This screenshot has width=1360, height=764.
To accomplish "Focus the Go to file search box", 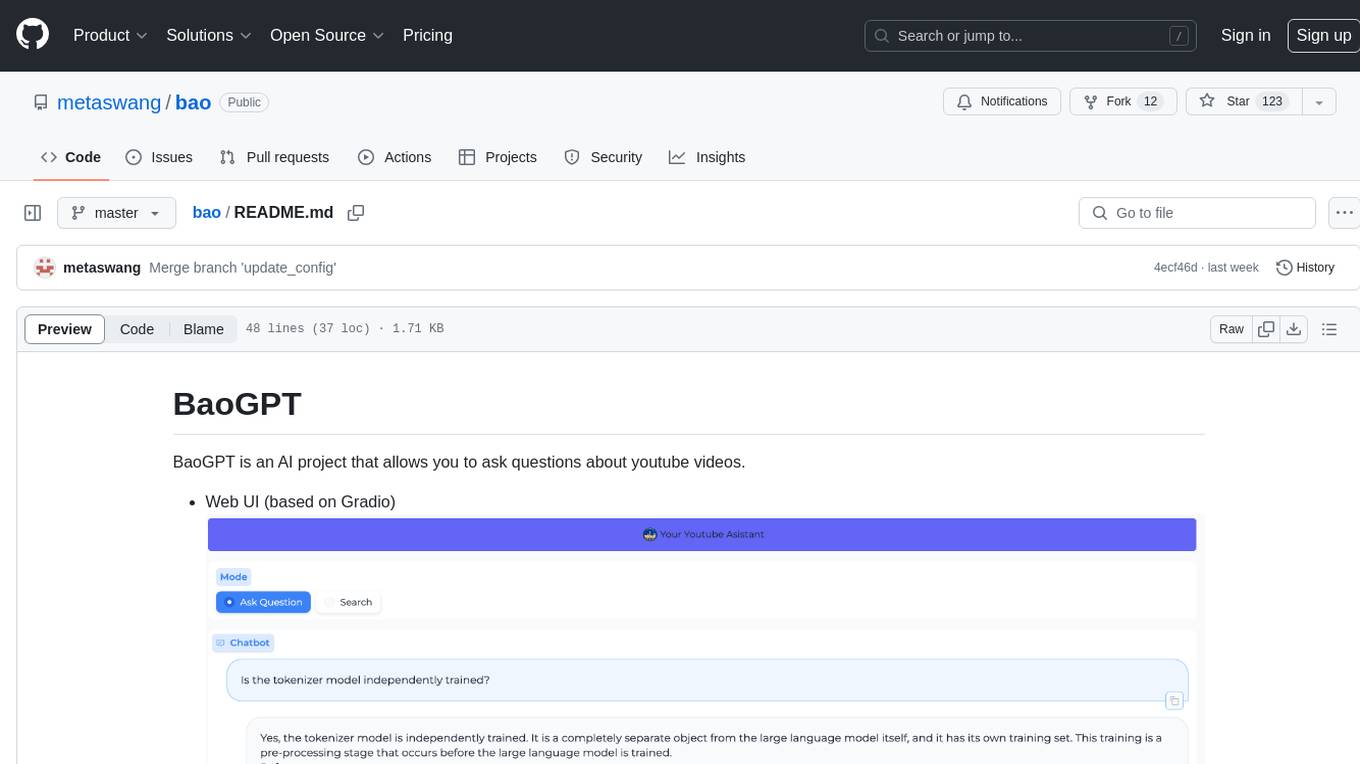I will (1197, 213).
